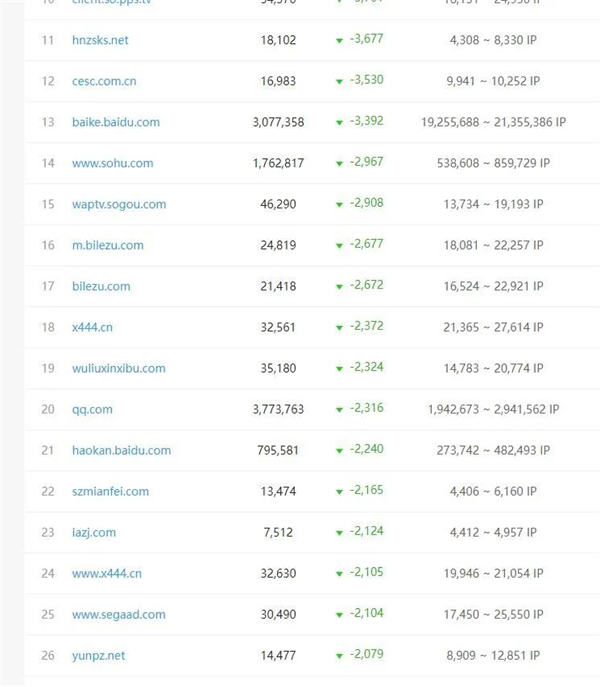
Task: Open the iazj.com domain link
Action: click(94, 532)
